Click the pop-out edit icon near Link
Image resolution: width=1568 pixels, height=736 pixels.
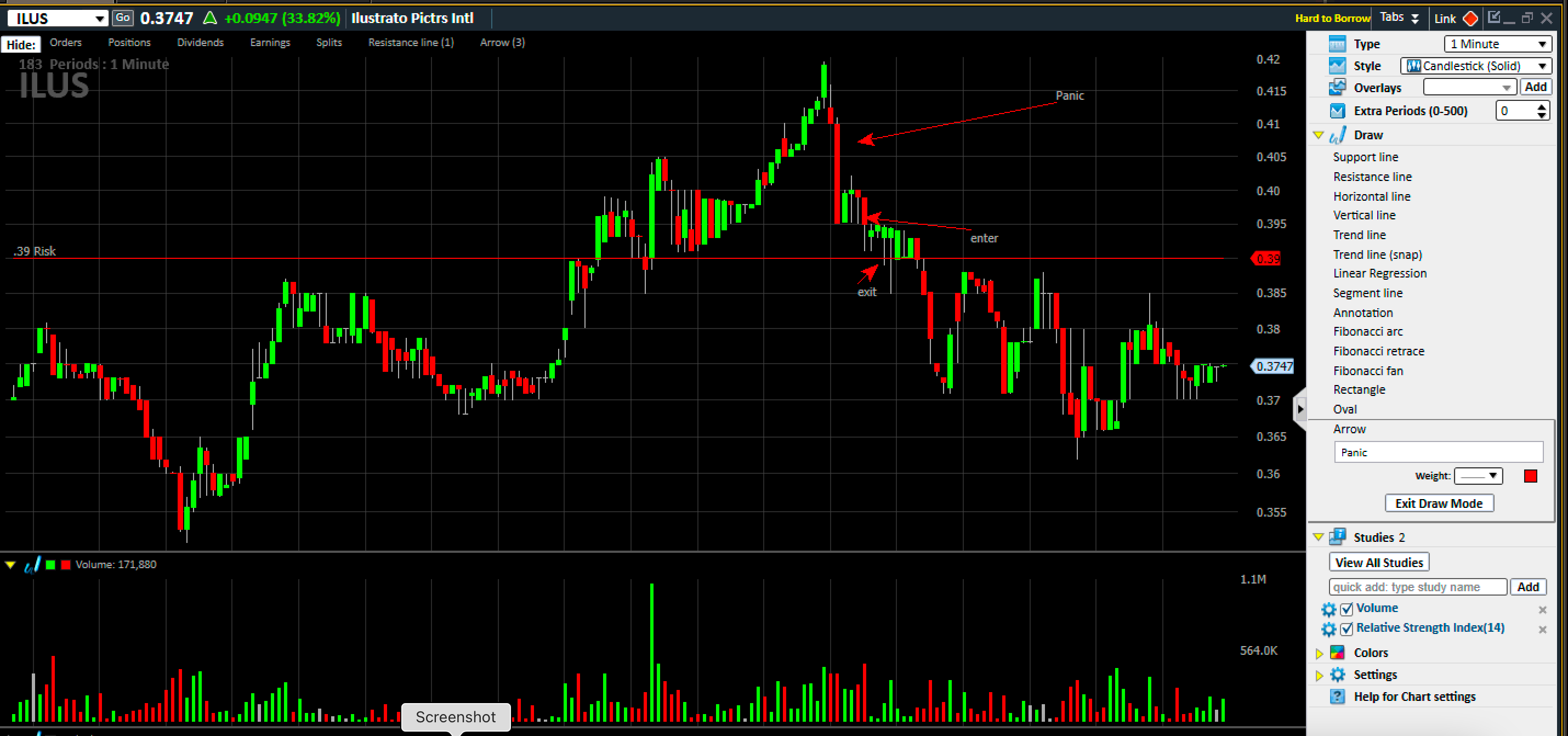(1494, 18)
